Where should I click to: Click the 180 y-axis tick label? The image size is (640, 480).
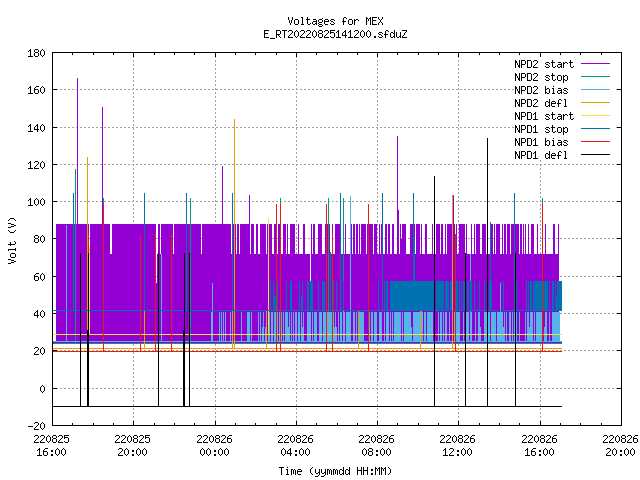point(36,53)
